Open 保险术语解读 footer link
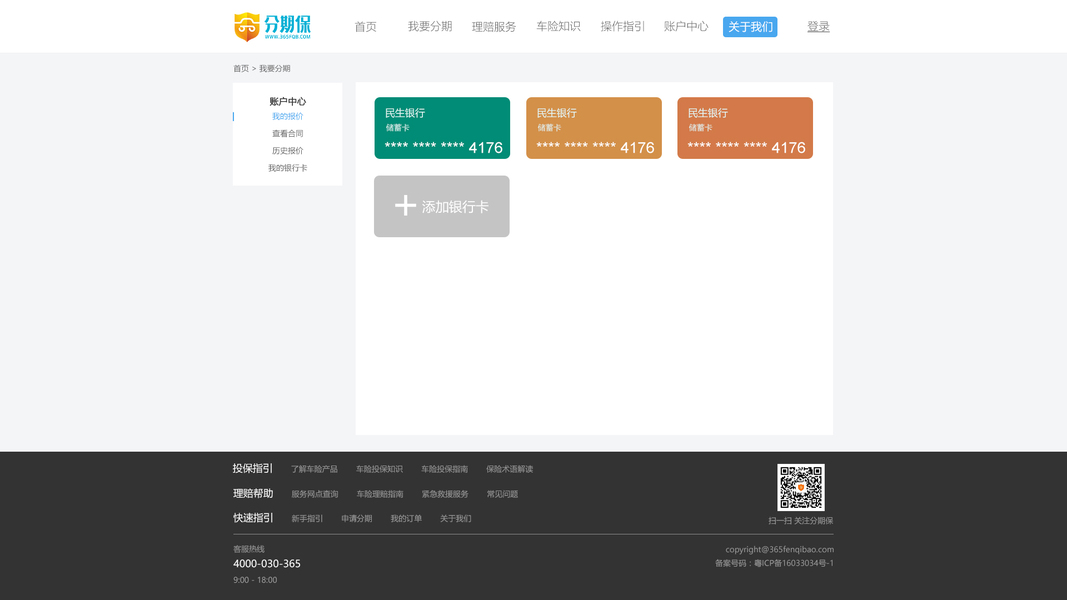 [x=510, y=469]
